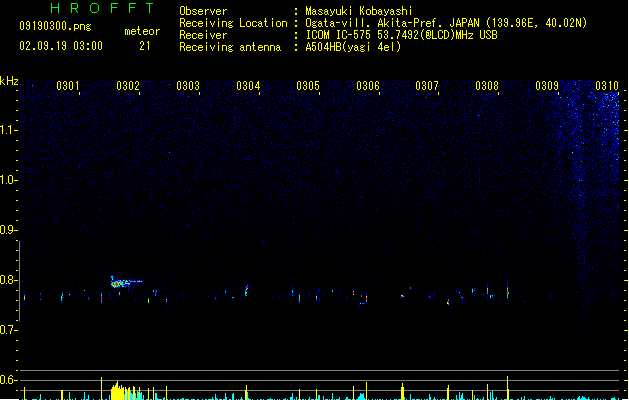This screenshot has height=400, width=629.
Task: Click the Receiving antenna label
Action: click(230, 47)
